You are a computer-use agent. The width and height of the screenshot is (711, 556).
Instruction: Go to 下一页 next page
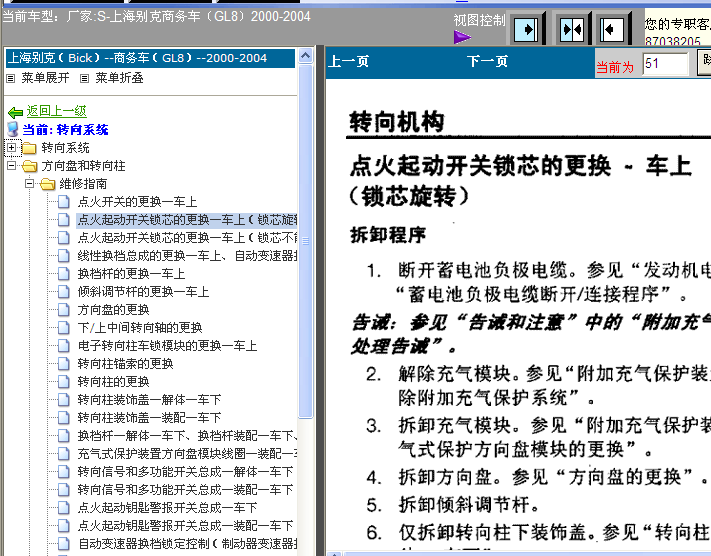487,61
